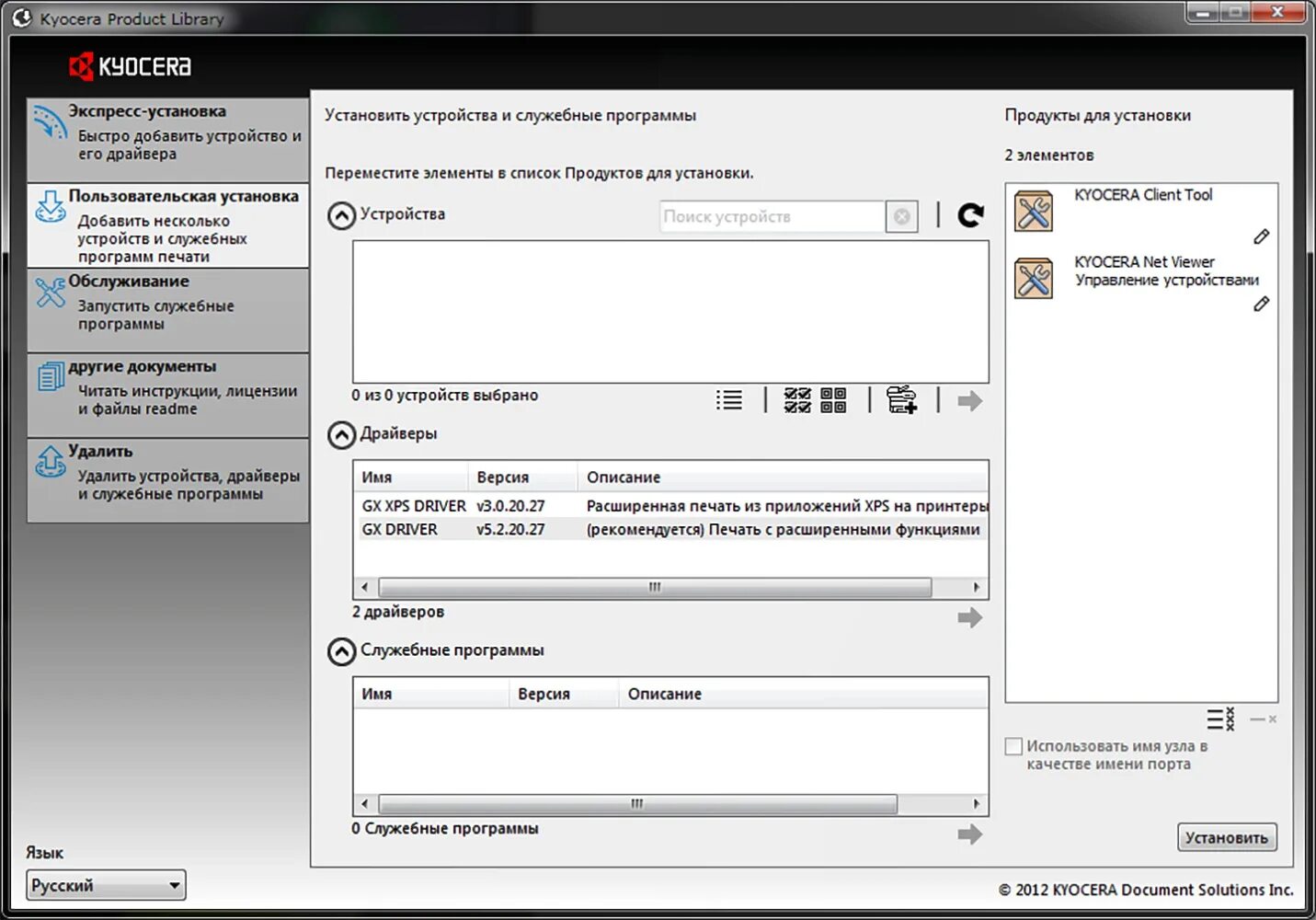
Task: Click KYOCERA Client Tool tools icon
Action: [1034, 212]
